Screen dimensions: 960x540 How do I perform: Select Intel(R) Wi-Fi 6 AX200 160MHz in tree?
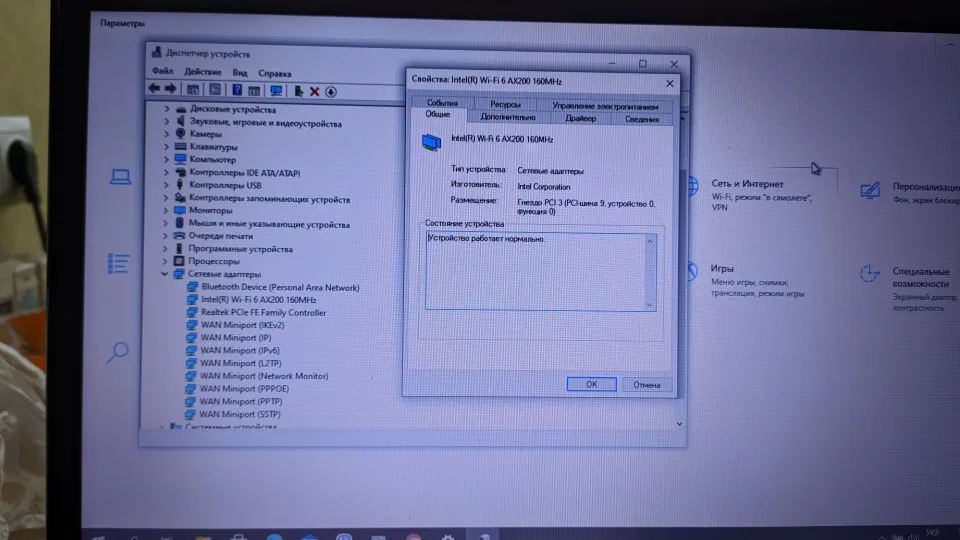pos(258,300)
